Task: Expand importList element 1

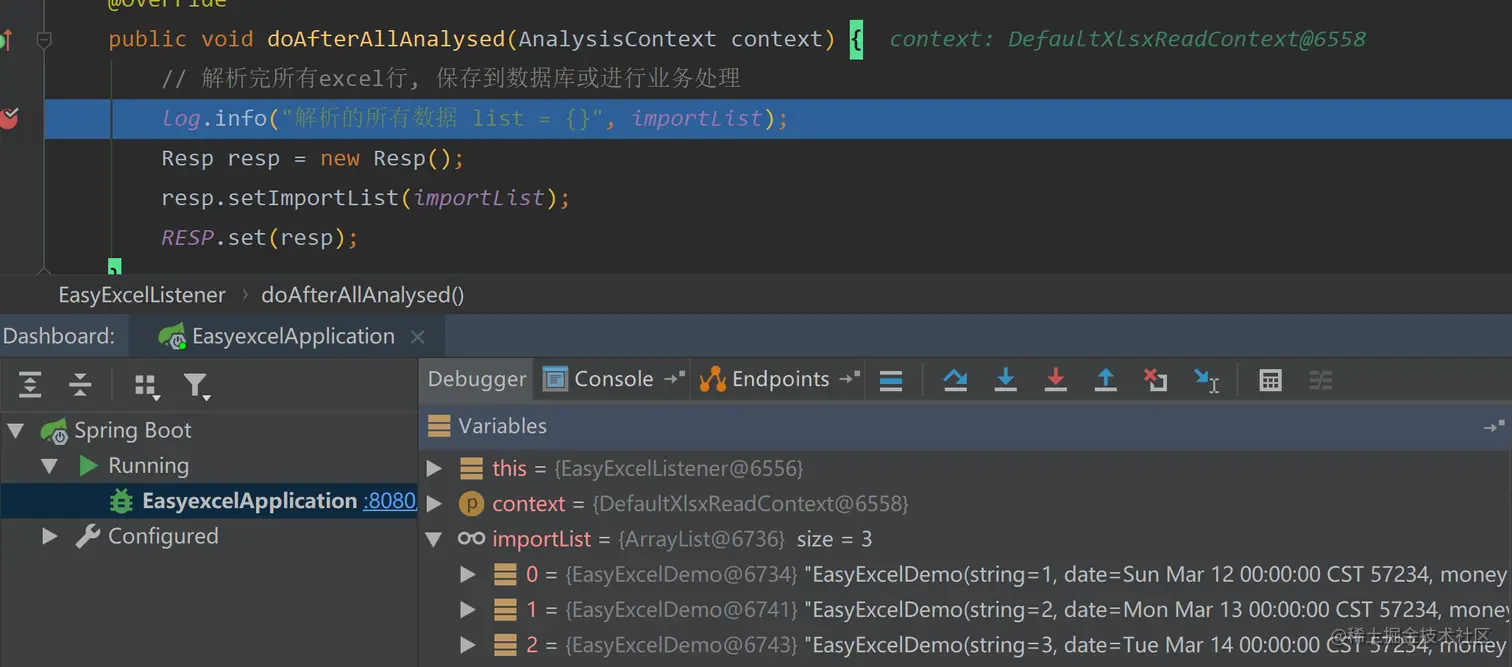Action: point(467,610)
